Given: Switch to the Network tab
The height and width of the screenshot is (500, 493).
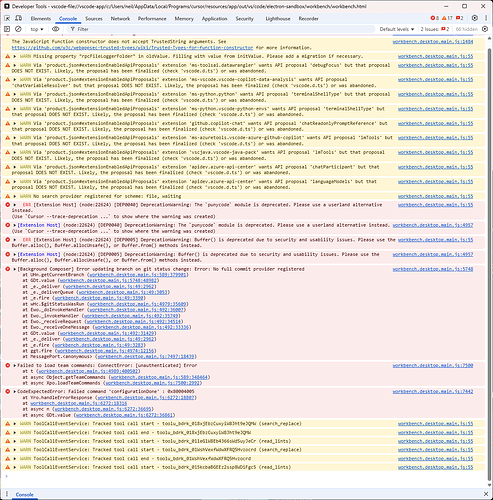Looking at the screenshot, I should (x=120, y=19).
